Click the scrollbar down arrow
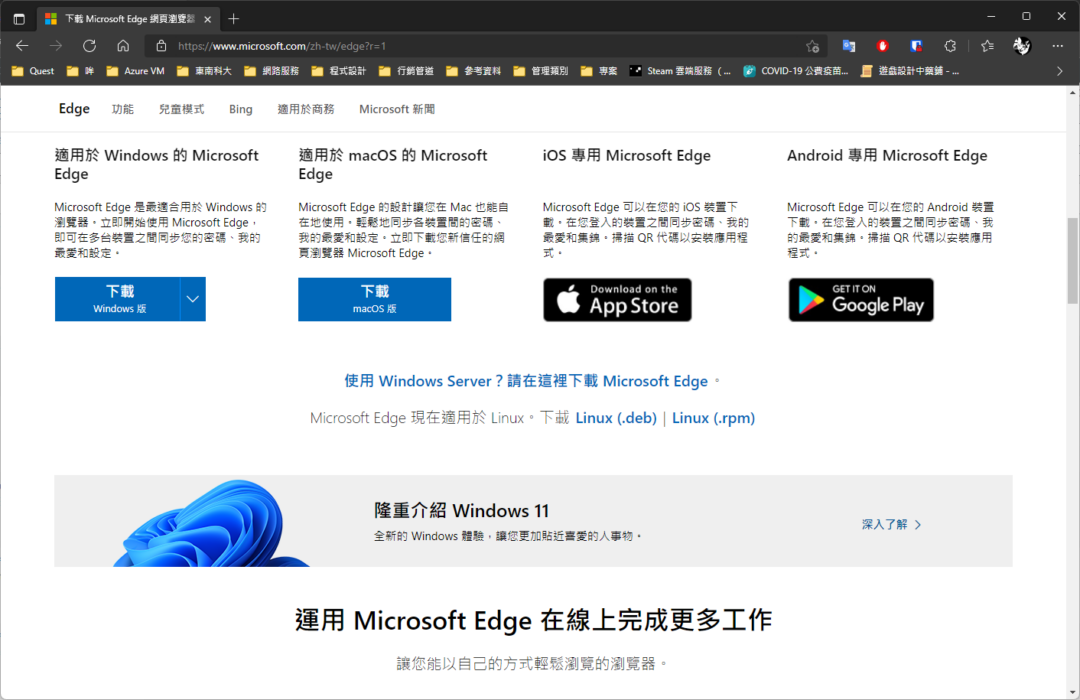 (1072, 692)
